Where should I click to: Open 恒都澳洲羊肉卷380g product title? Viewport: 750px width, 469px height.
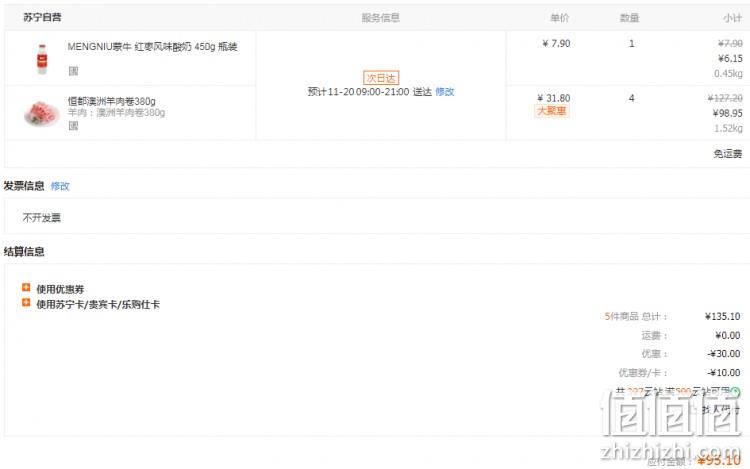coord(111,101)
